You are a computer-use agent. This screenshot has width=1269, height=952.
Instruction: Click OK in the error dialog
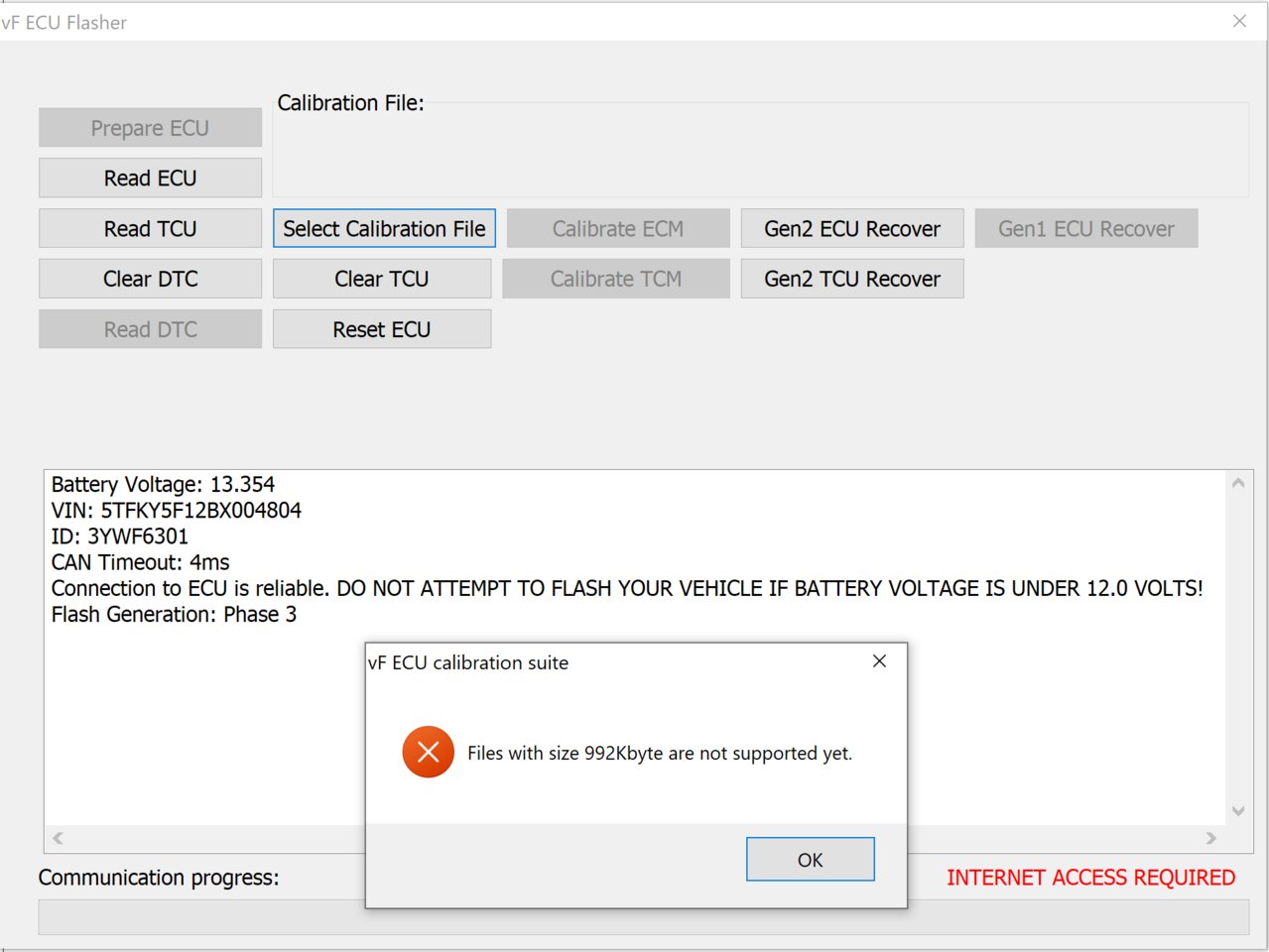(810, 859)
